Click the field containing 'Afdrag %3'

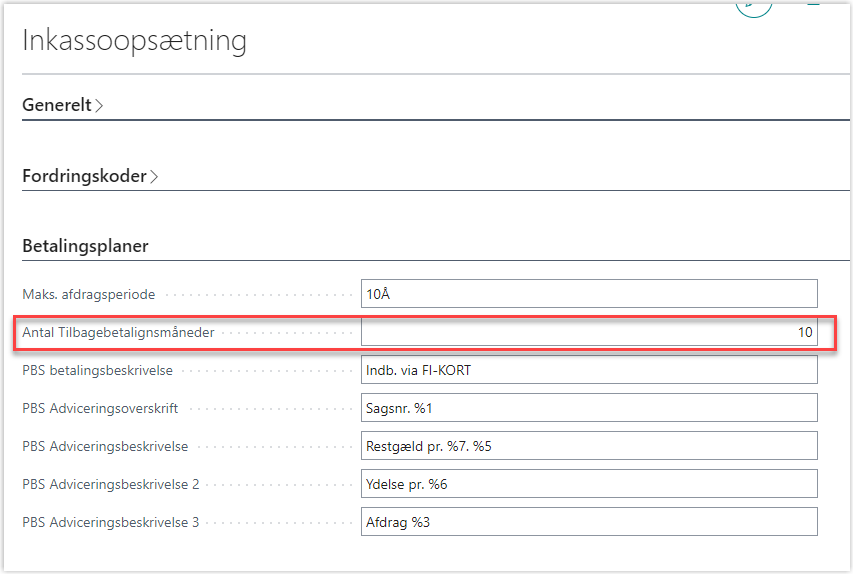point(589,522)
